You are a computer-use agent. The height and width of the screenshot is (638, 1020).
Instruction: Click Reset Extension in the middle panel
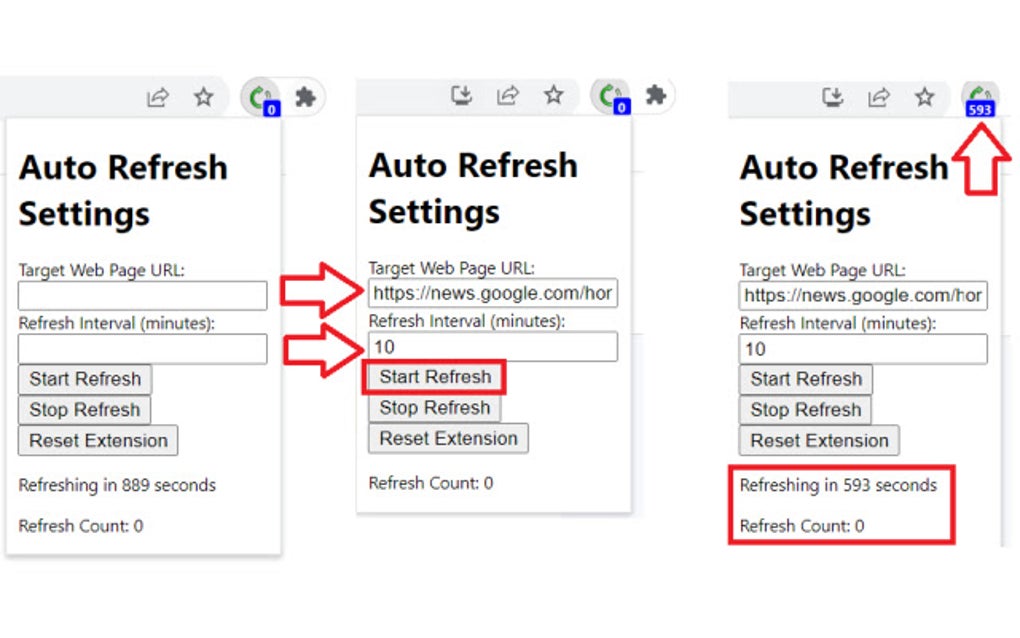(x=447, y=438)
